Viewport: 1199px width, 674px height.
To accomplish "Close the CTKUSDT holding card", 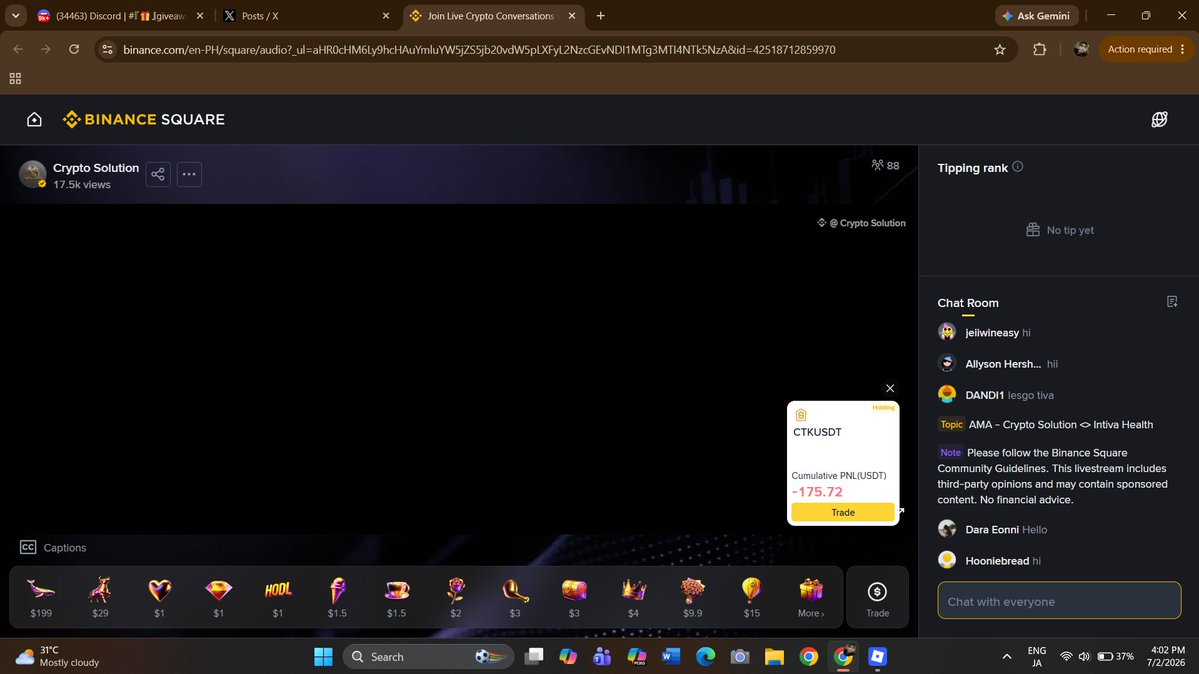I will (x=890, y=389).
